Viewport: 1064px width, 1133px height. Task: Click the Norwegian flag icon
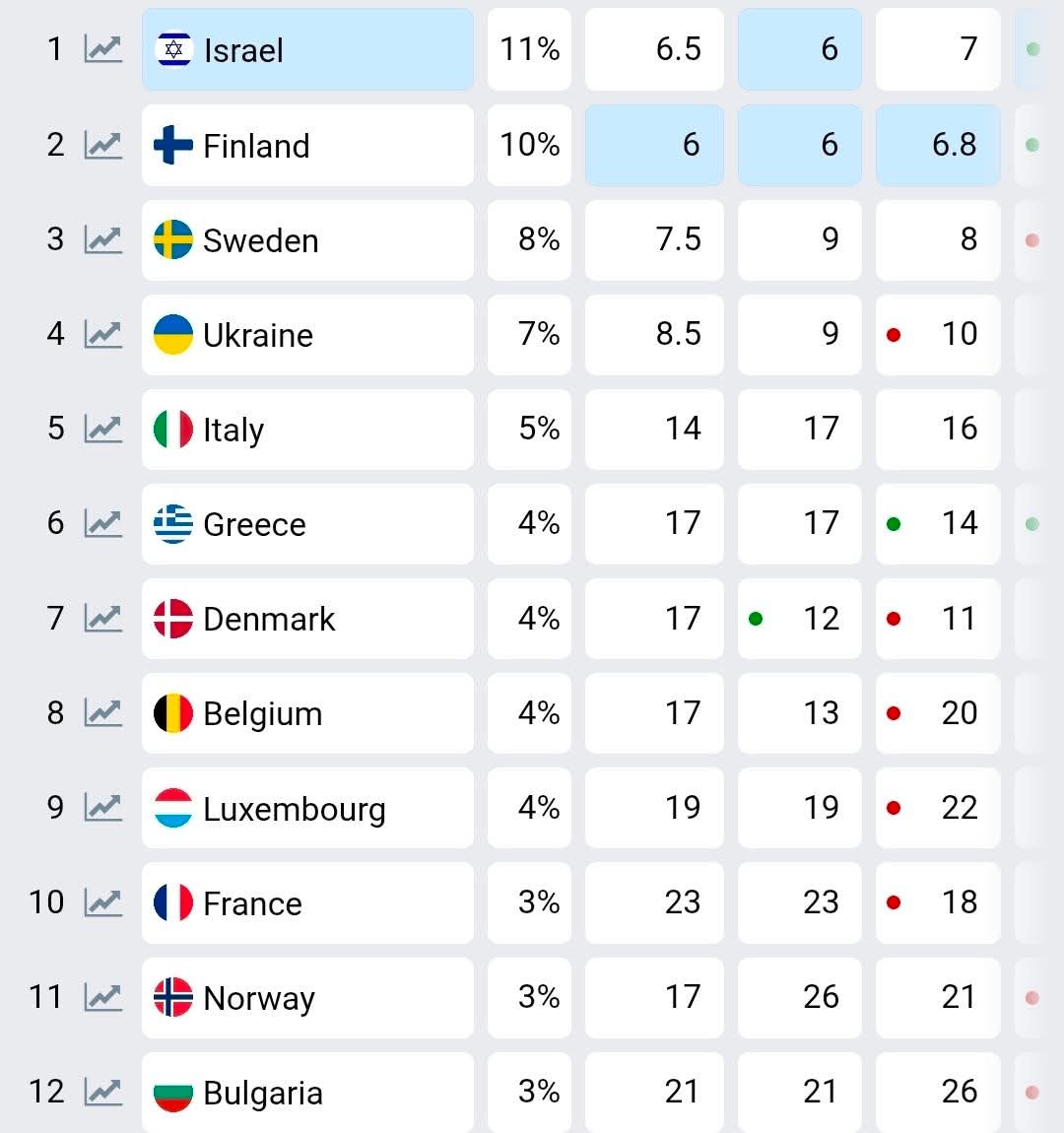pos(173,997)
